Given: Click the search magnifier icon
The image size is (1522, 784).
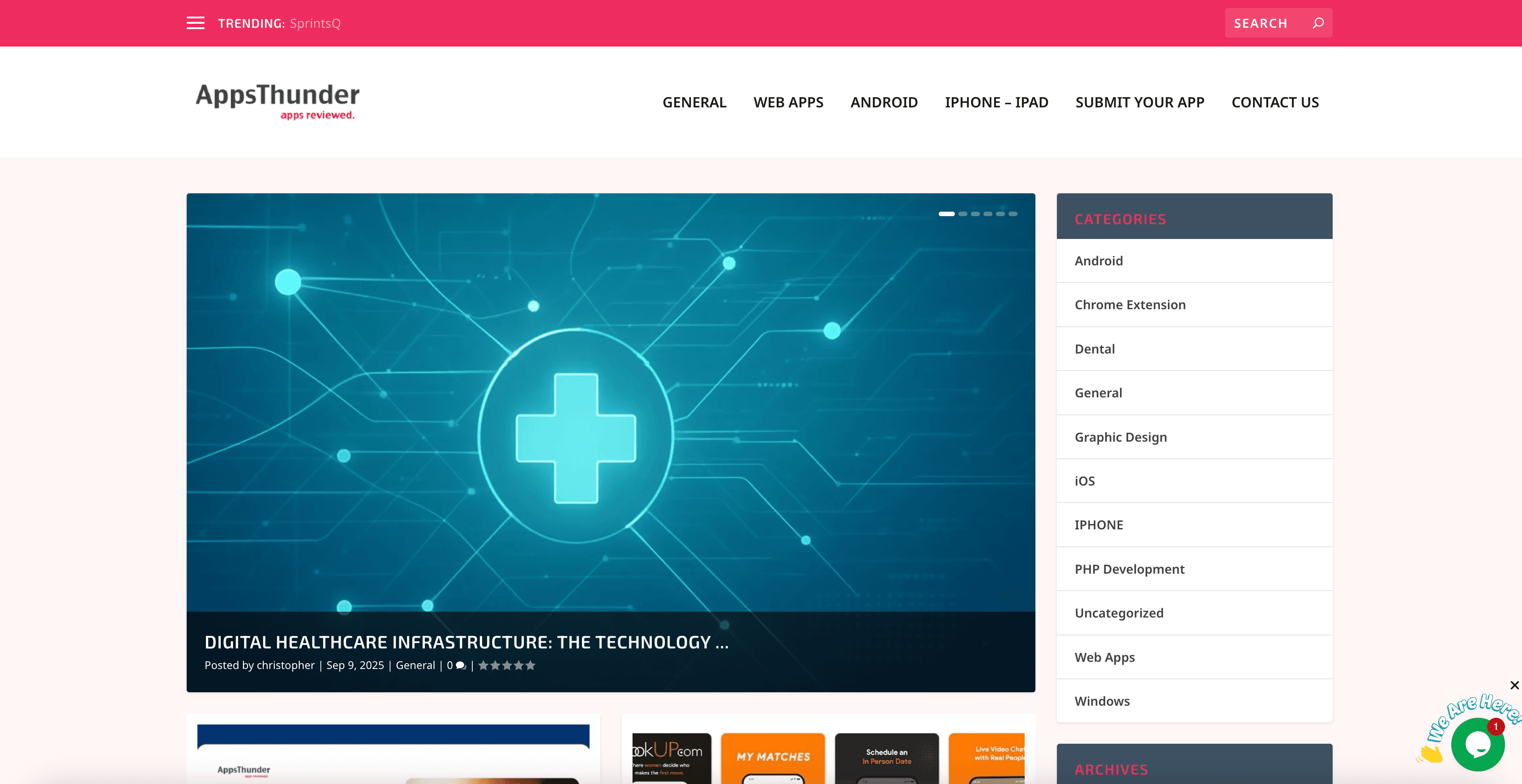Looking at the screenshot, I should coord(1317,23).
